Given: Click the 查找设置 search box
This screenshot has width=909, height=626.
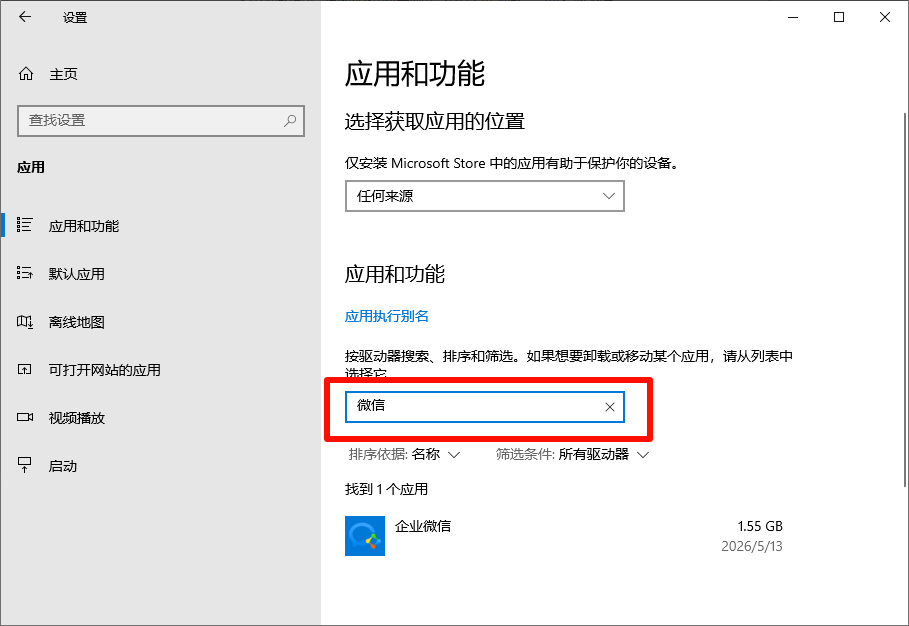Looking at the screenshot, I should (161, 121).
